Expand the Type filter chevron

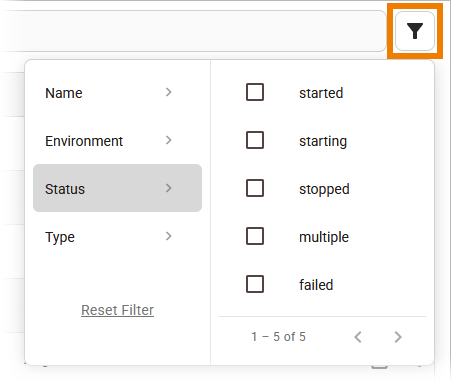(x=169, y=236)
